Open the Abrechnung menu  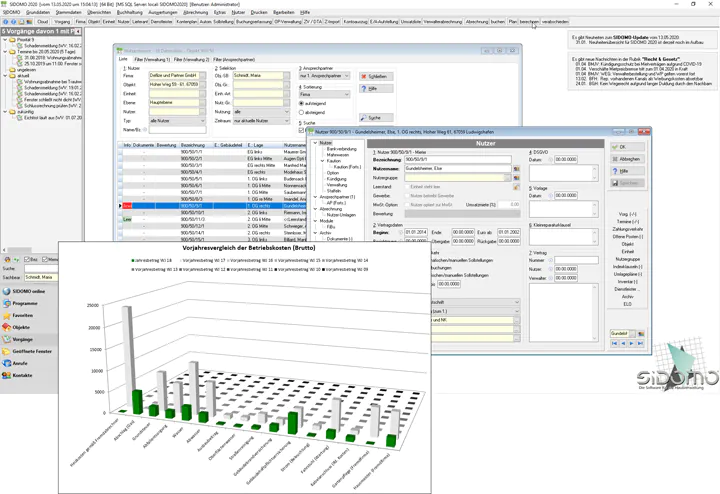(x=196, y=12)
